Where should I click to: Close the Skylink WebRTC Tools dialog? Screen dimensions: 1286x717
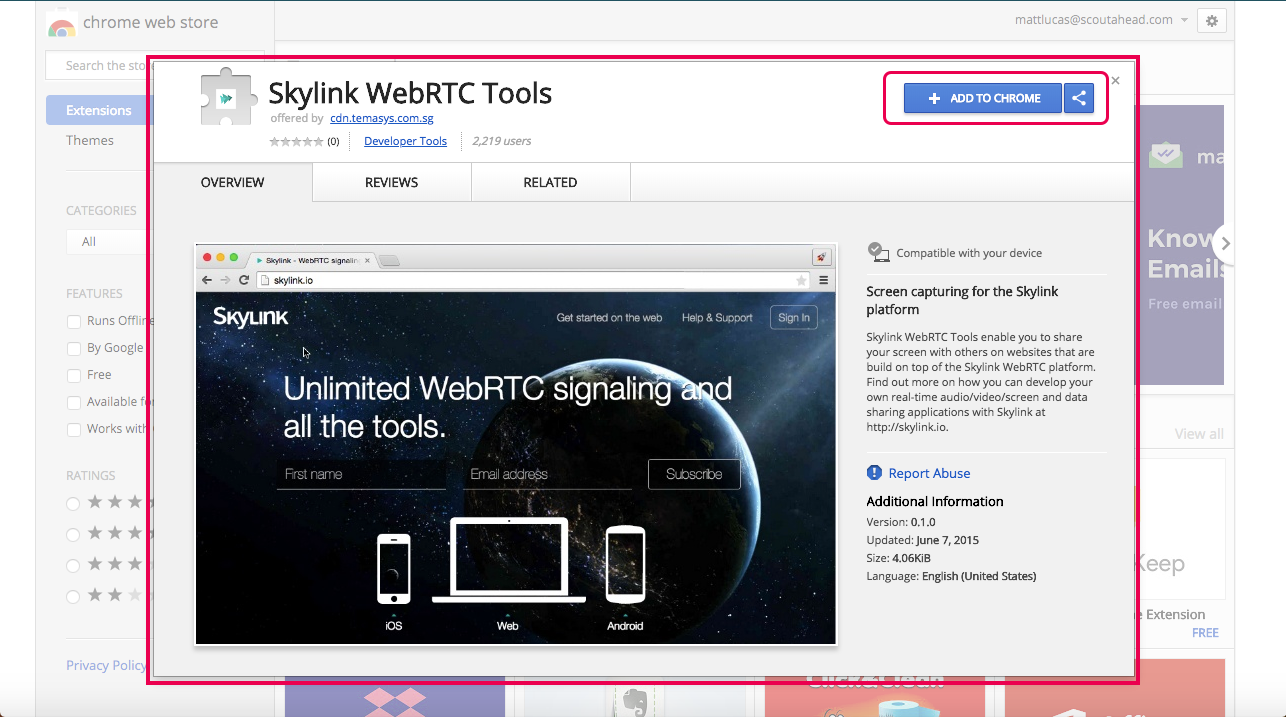click(x=1115, y=81)
